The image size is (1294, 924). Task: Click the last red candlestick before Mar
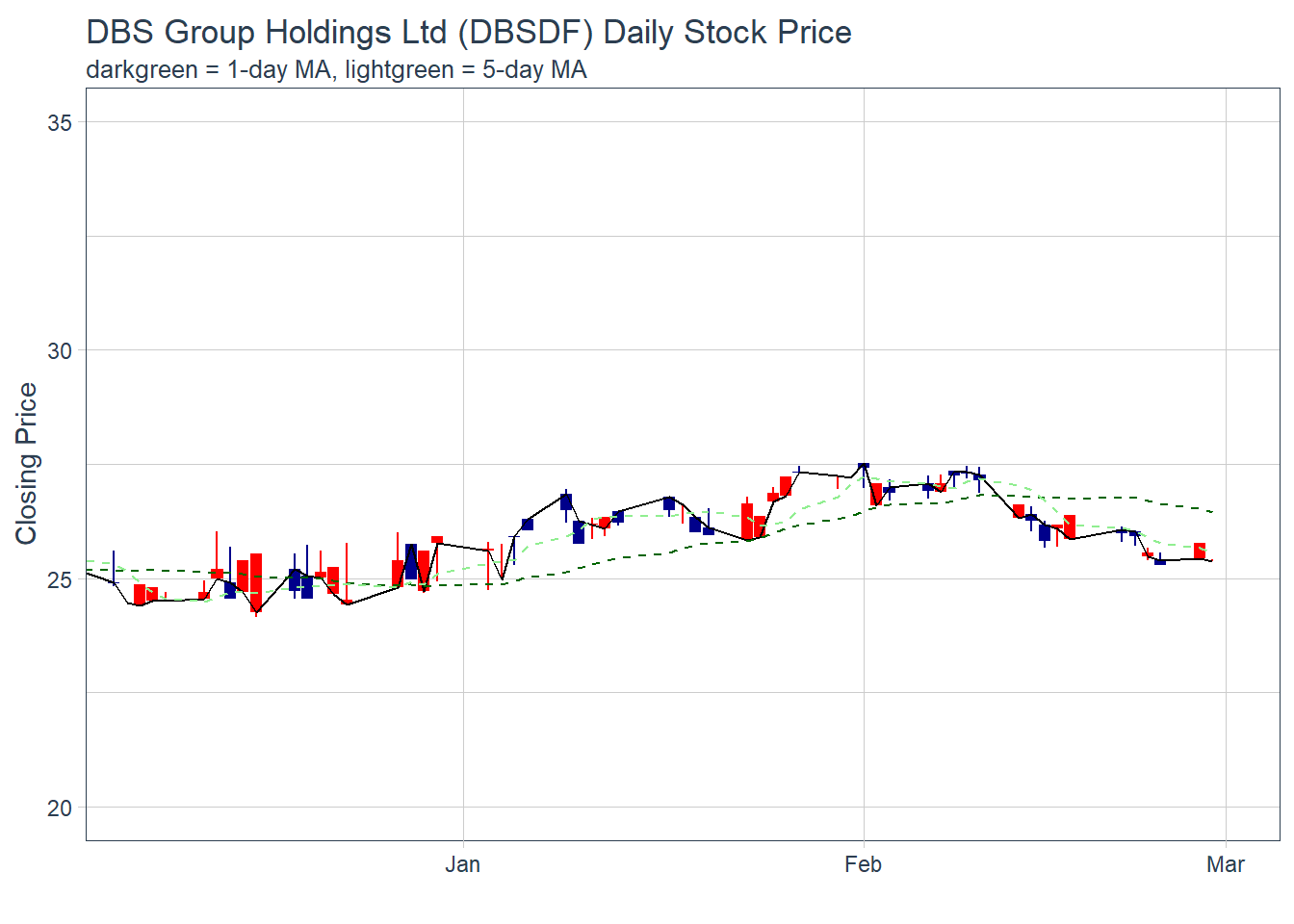pyautogui.click(x=1199, y=551)
